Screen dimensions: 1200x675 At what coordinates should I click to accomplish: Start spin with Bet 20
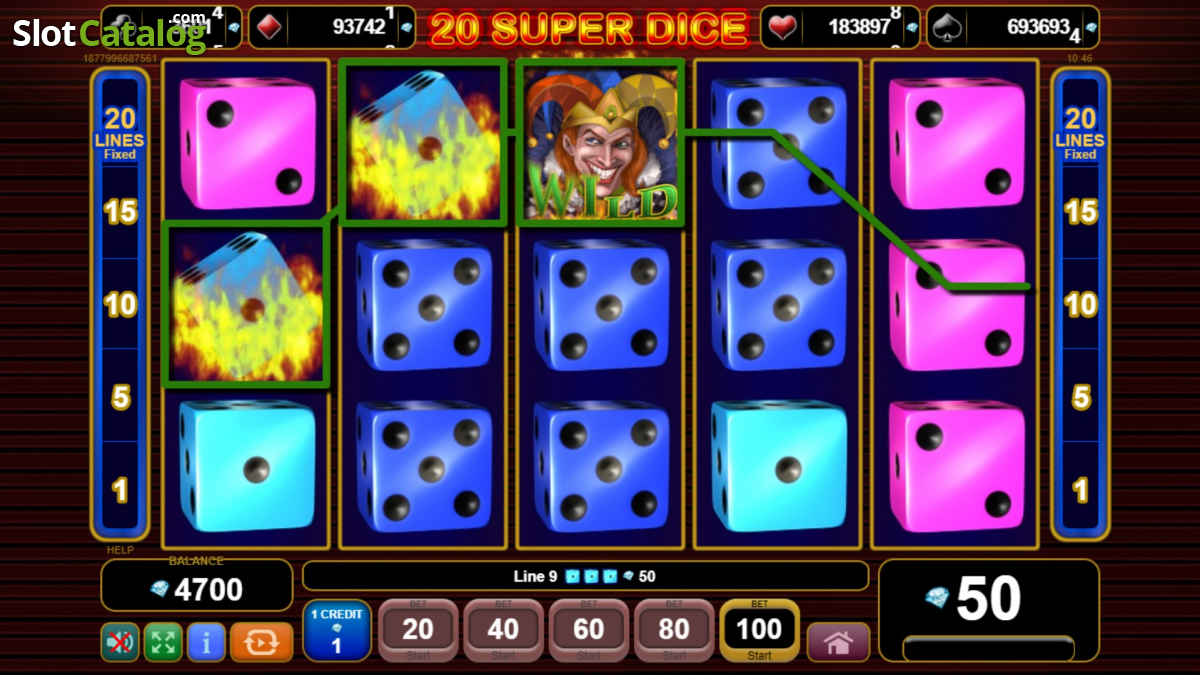(x=418, y=630)
